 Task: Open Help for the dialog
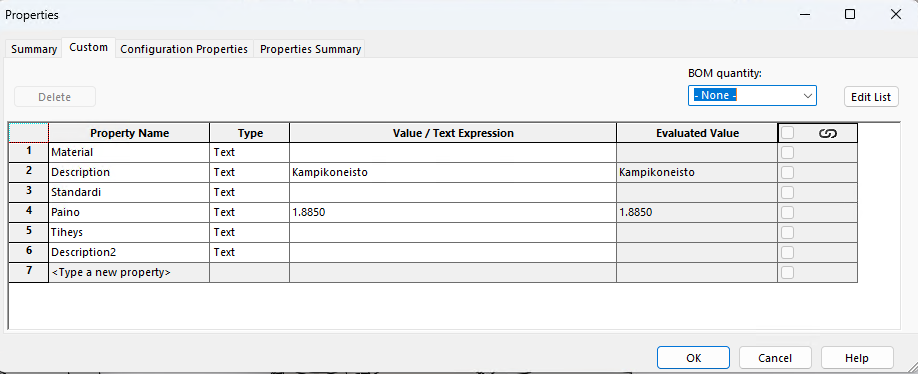pyautogui.click(x=857, y=358)
